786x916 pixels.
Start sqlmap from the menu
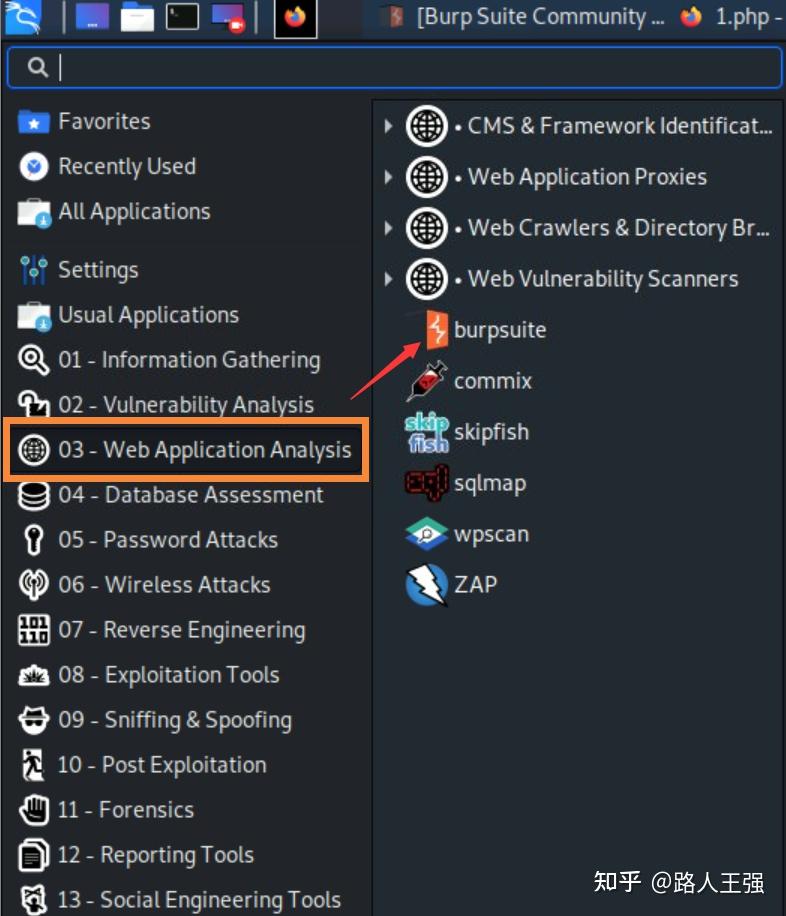click(489, 483)
